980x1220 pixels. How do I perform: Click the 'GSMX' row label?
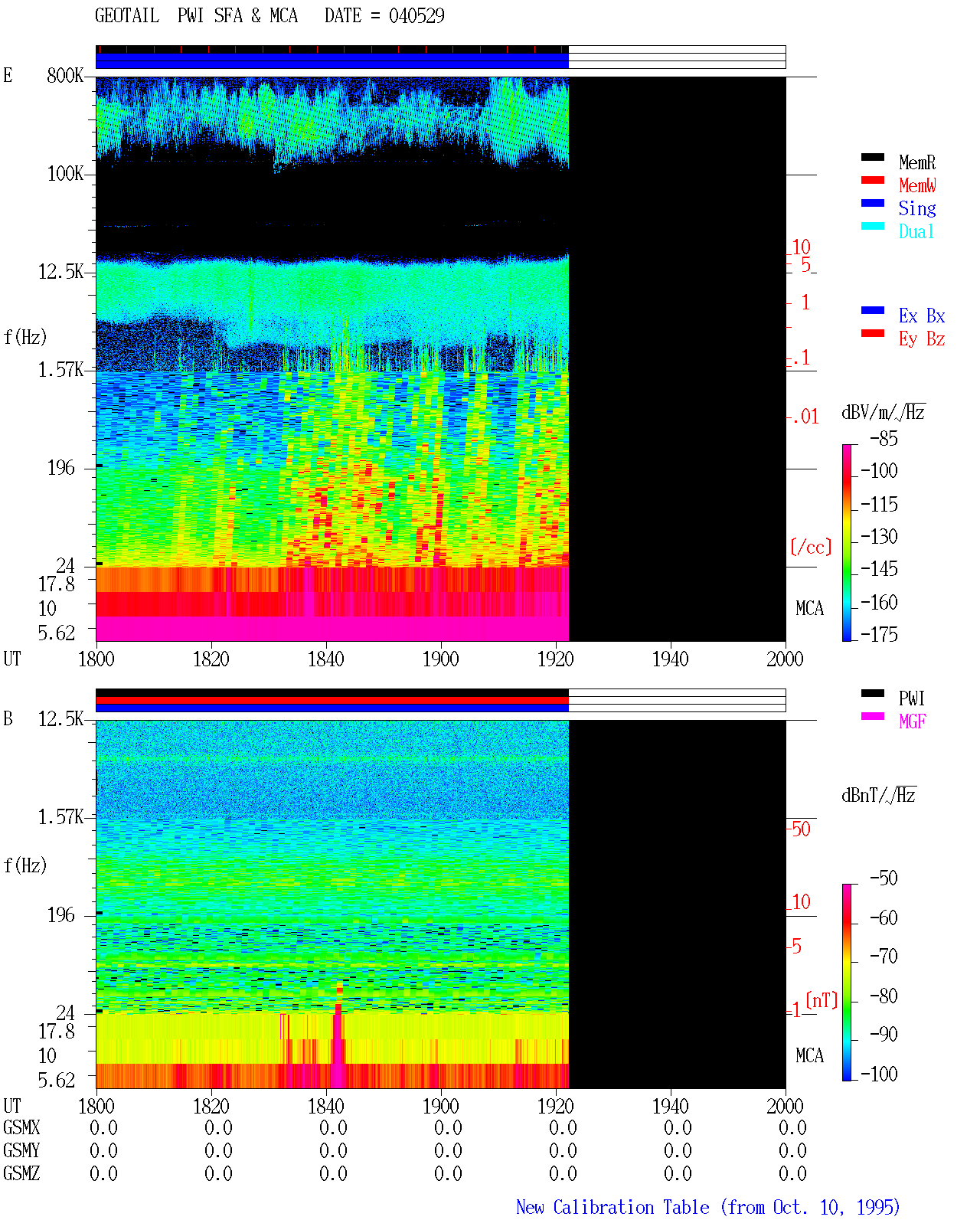21,1127
